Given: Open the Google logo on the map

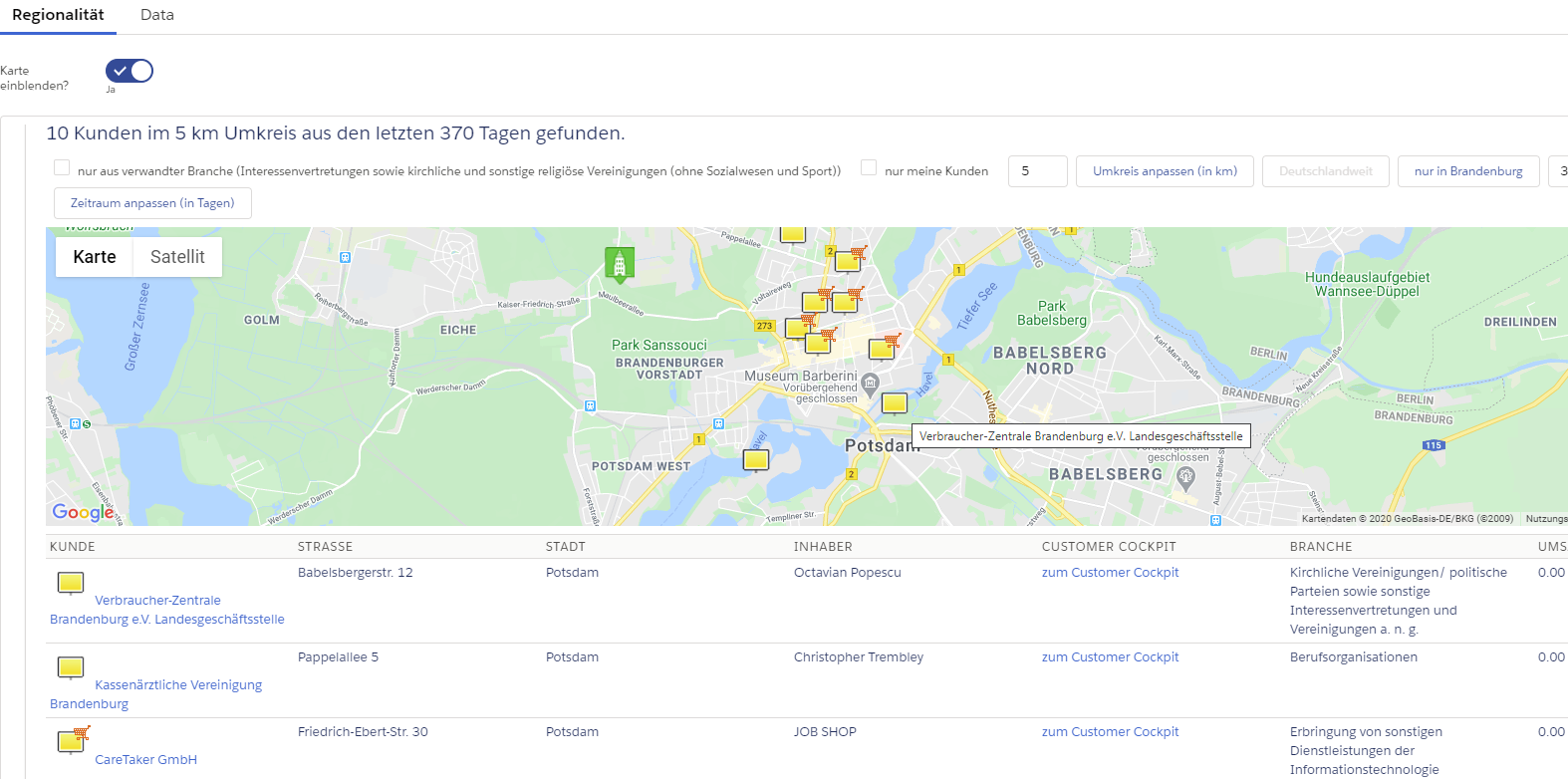Looking at the screenshot, I should click(83, 512).
